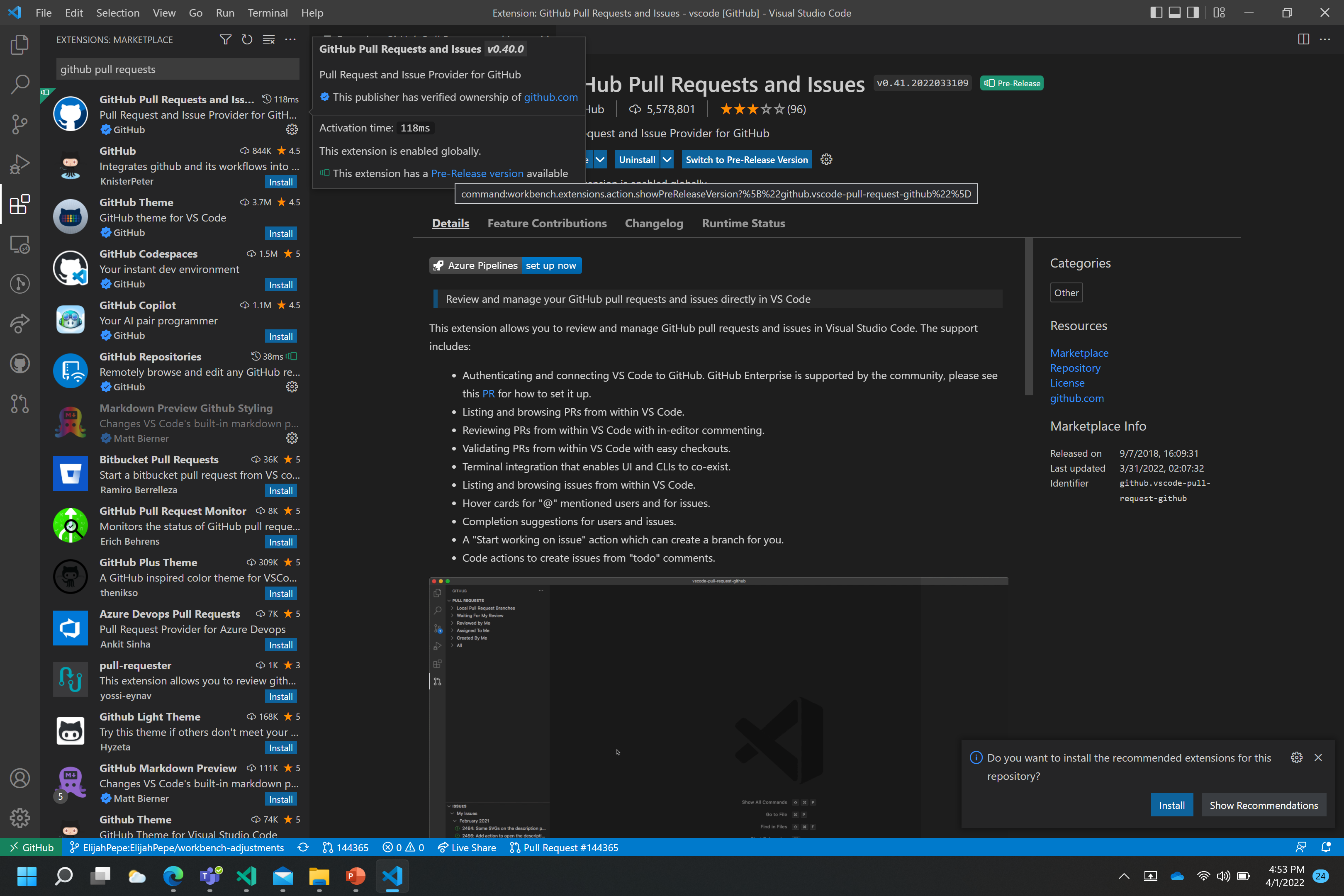The image size is (1344, 896).
Task: Select the Details tab
Action: click(x=450, y=224)
